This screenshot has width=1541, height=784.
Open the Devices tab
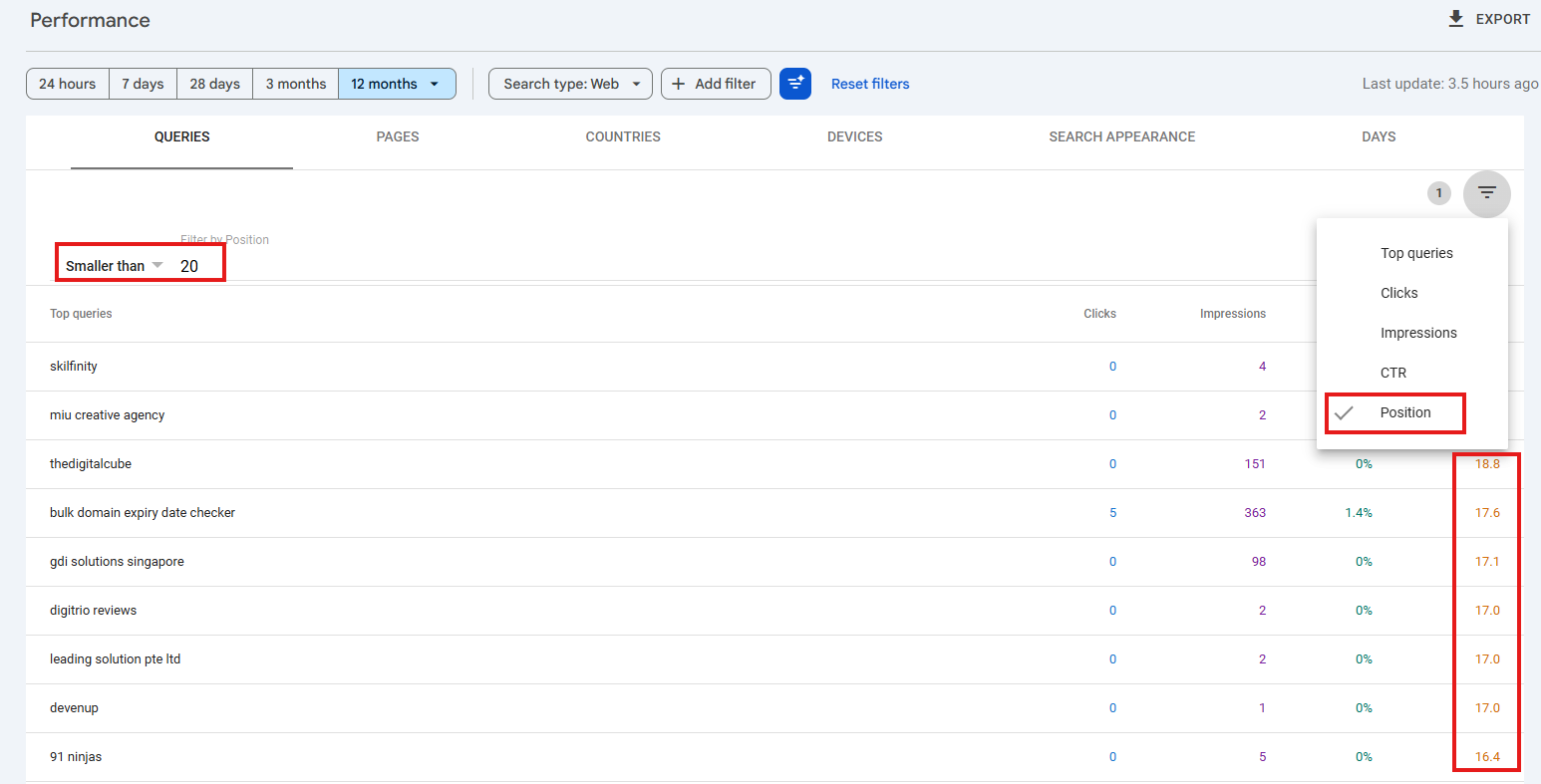point(854,136)
